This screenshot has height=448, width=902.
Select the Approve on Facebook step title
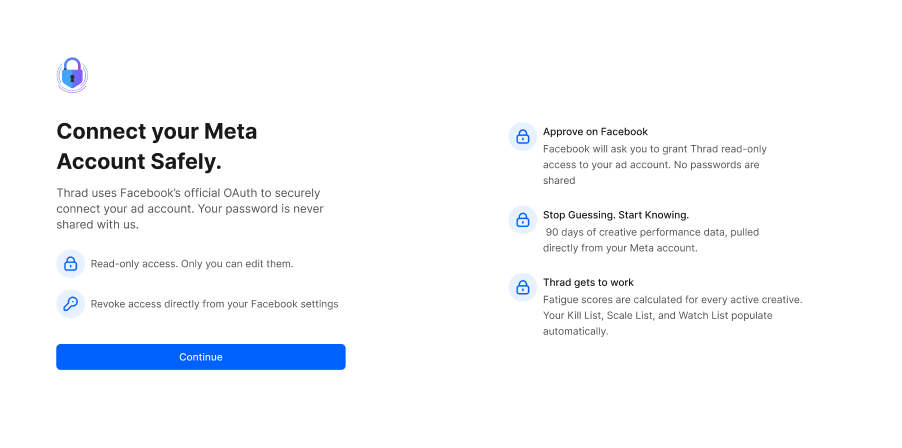595,132
